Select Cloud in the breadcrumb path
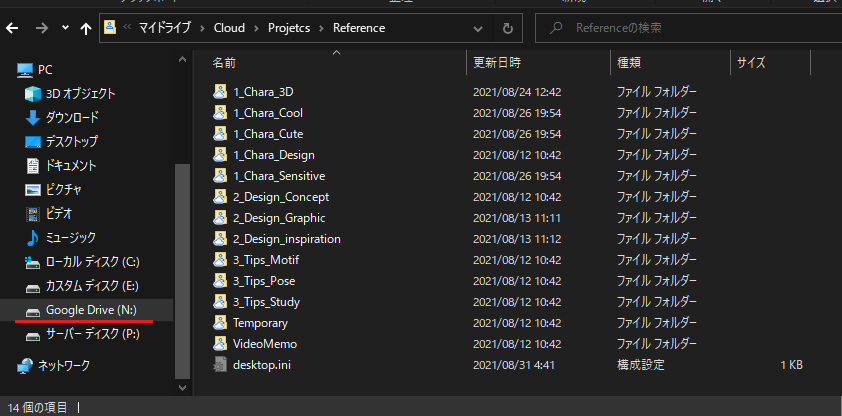842x416 pixels. 229,28
